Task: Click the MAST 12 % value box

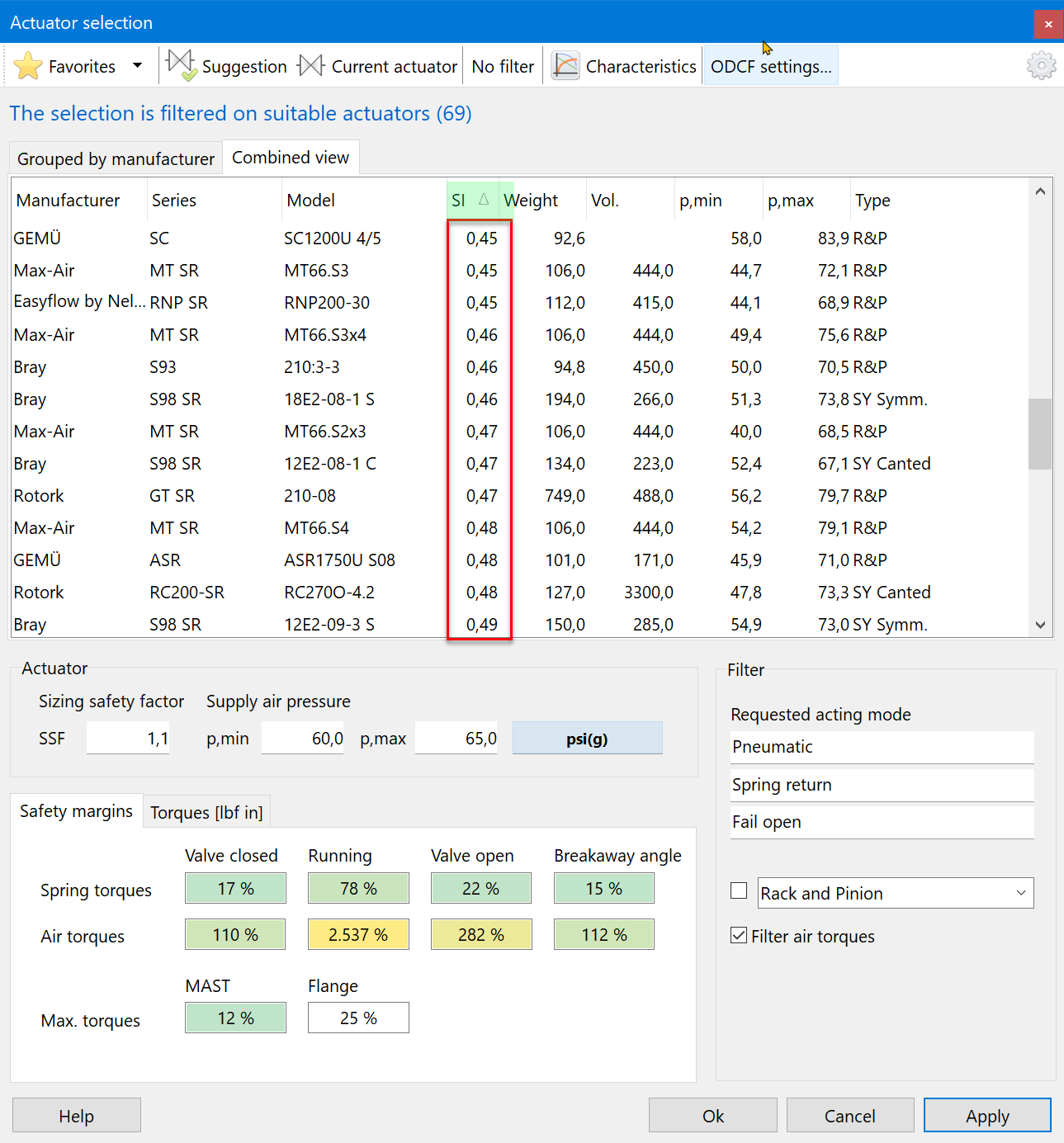Action: [235, 1018]
